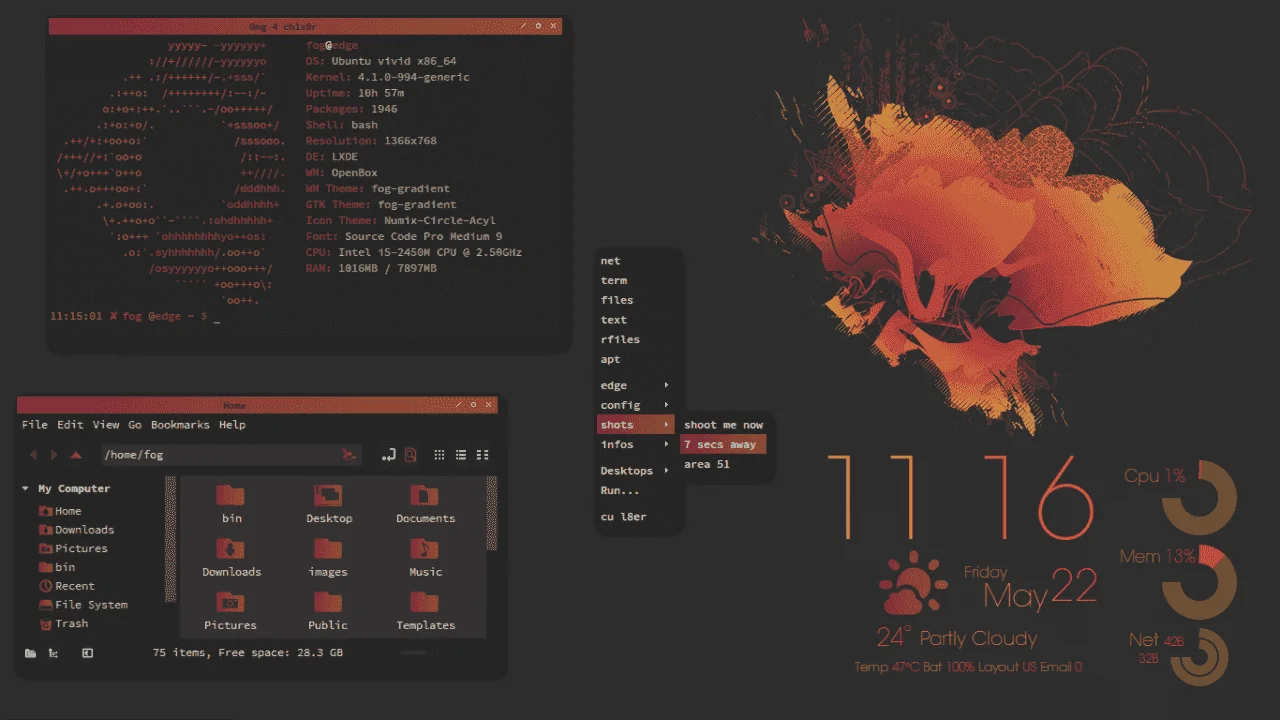Show tree view in sidebar
Image resolution: width=1280 pixels, height=720 pixels.
(53, 653)
